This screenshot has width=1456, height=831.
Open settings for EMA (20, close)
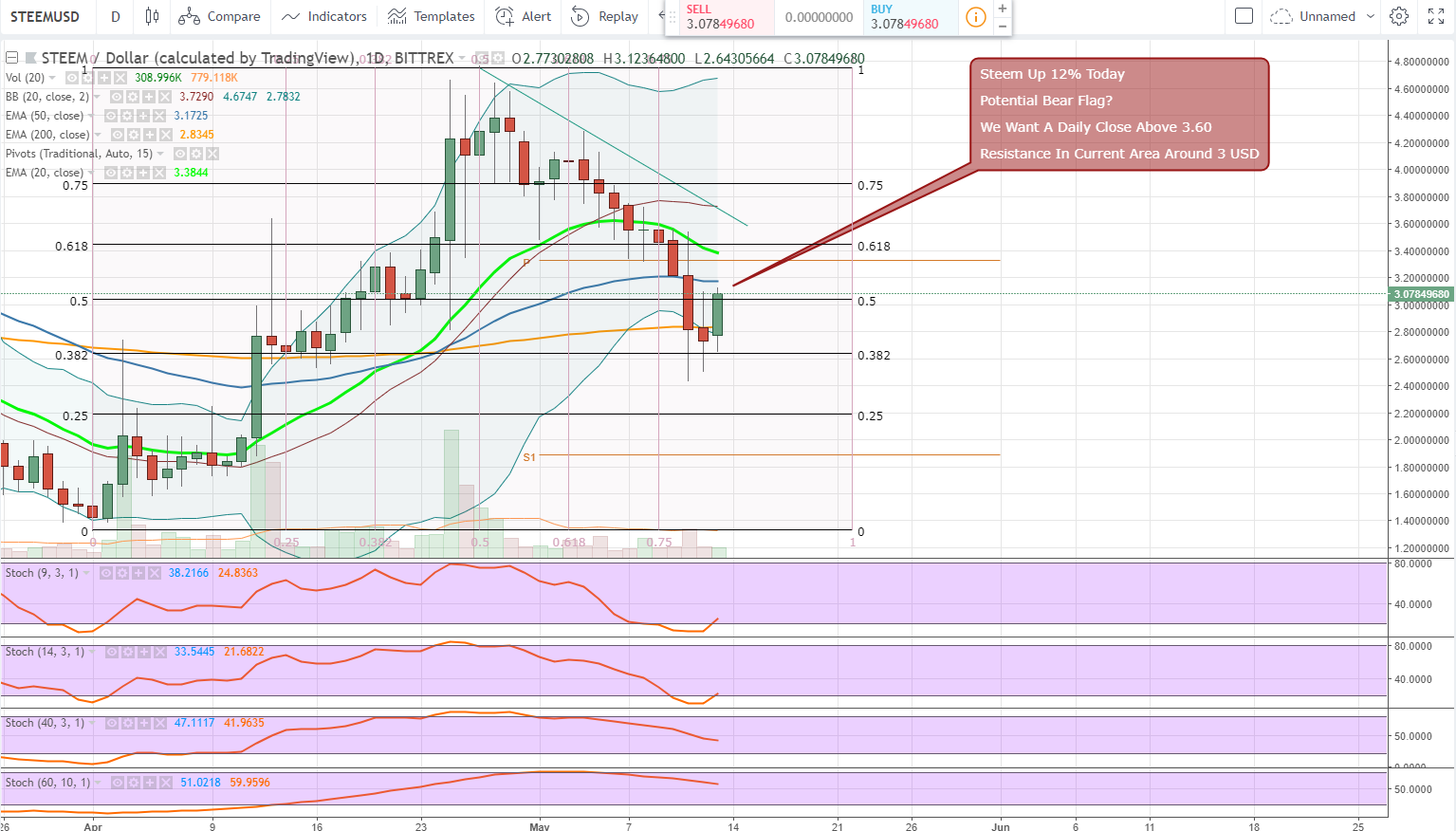(x=127, y=173)
